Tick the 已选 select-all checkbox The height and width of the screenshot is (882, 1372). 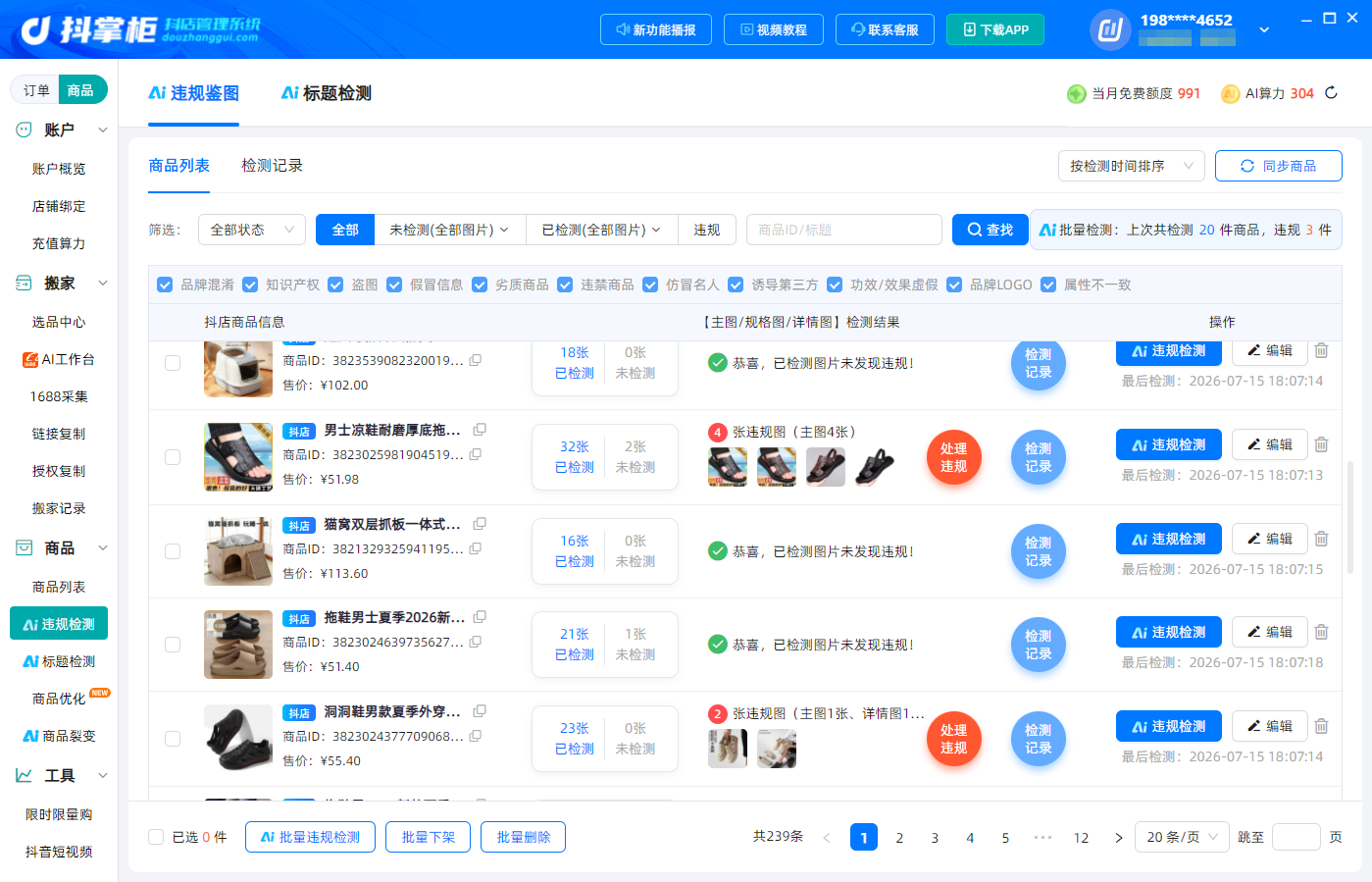point(156,837)
